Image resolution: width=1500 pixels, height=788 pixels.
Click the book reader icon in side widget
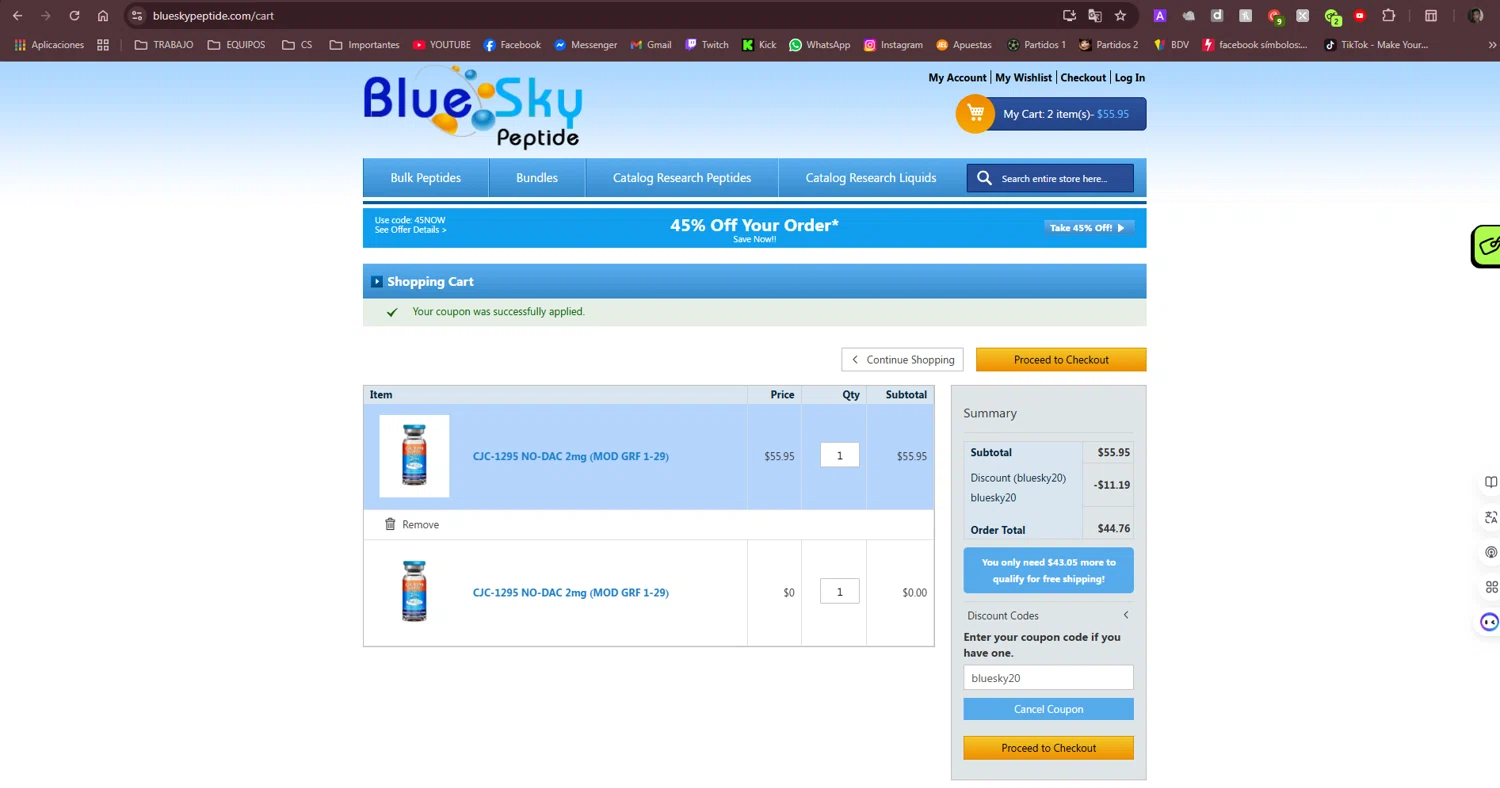[x=1491, y=483]
